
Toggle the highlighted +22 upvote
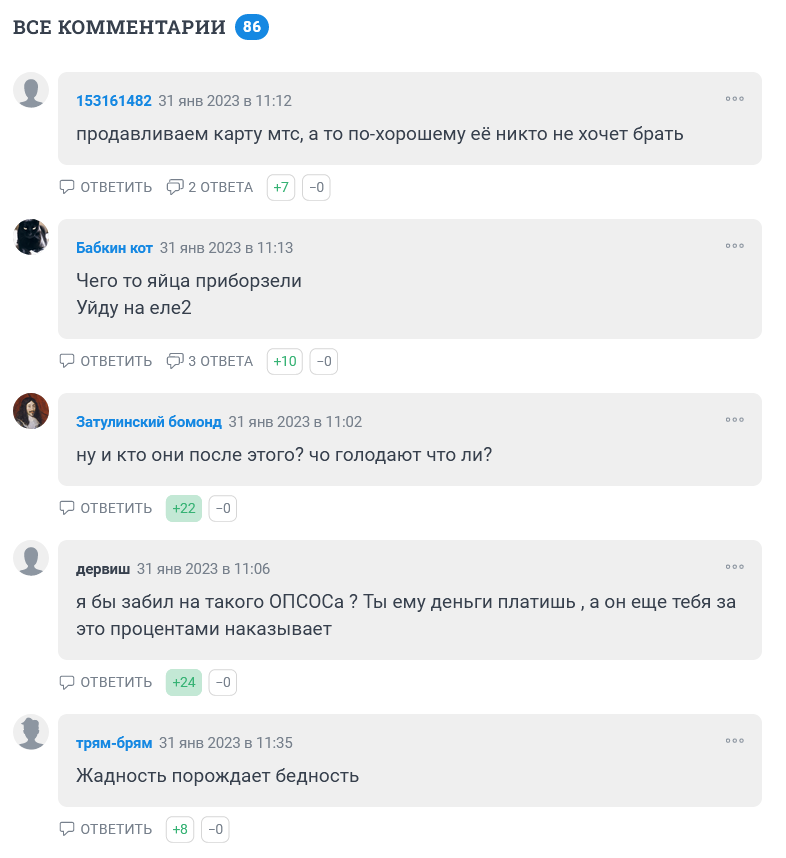(x=184, y=508)
